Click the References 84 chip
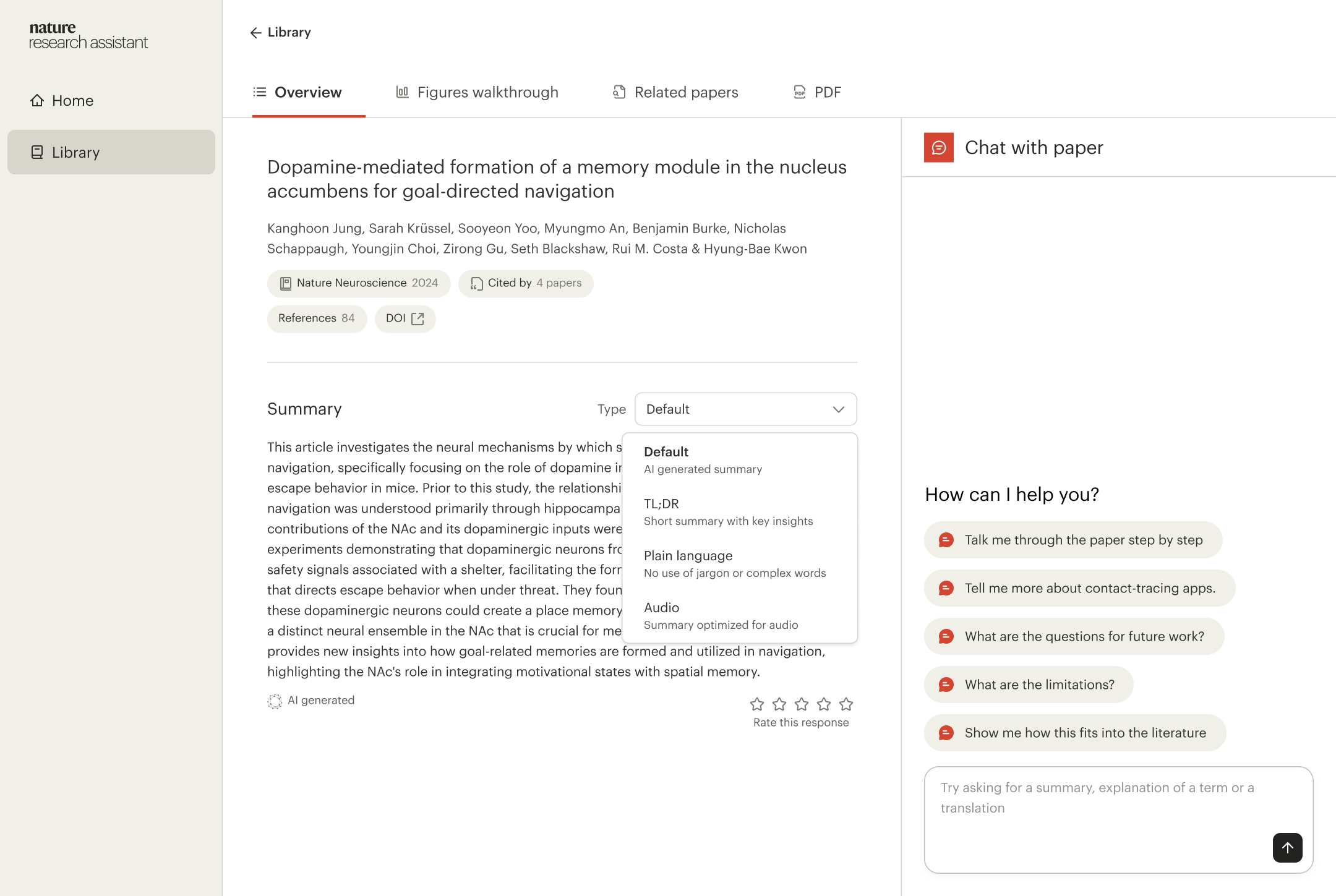Screen dimensions: 1336x896 pos(317,318)
